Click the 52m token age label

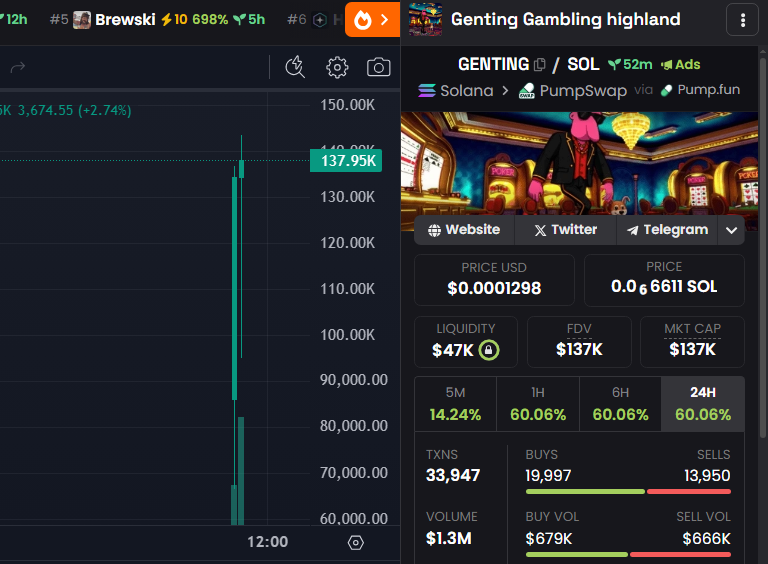click(630, 65)
